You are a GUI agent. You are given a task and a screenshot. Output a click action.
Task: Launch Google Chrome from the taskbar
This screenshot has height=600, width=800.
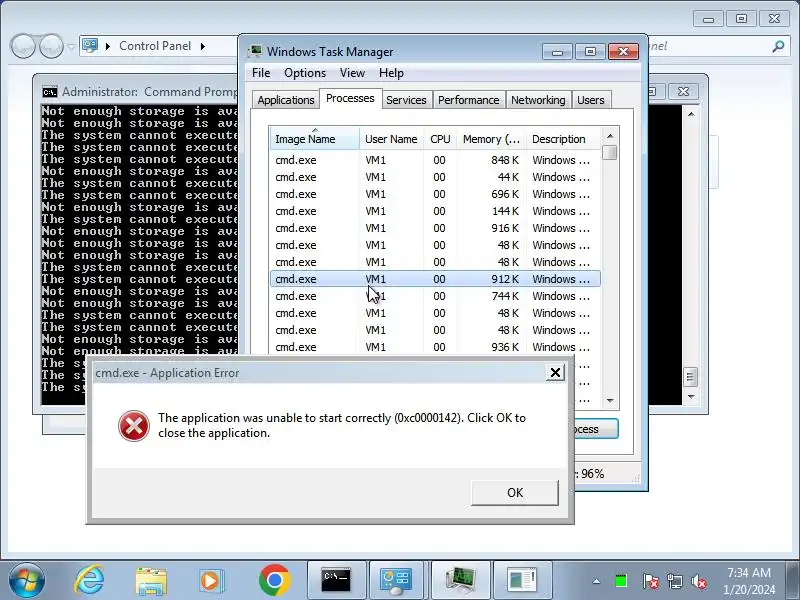[x=274, y=581]
